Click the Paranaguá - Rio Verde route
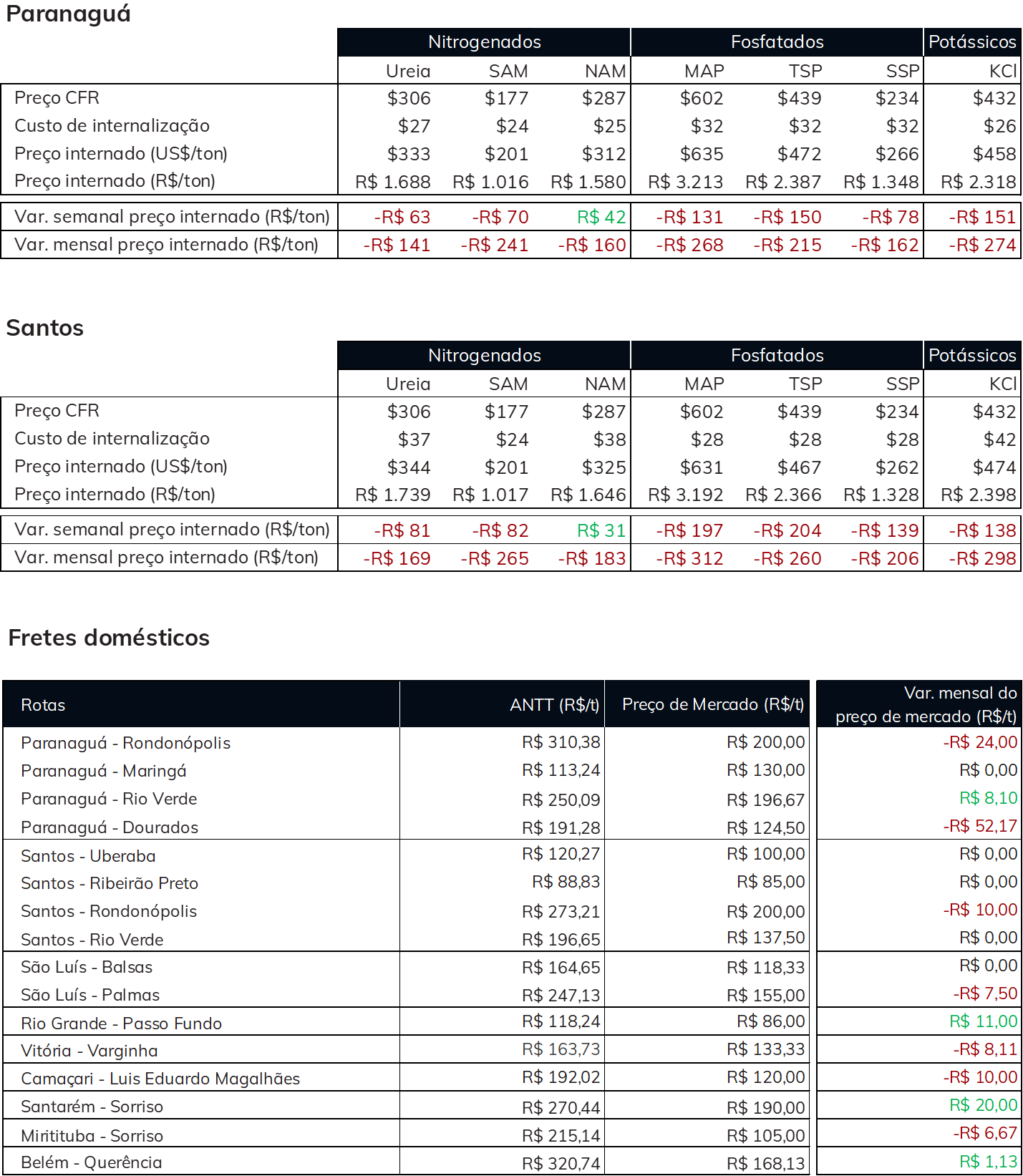This screenshot has width=1023, height=1176. coord(109,799)
